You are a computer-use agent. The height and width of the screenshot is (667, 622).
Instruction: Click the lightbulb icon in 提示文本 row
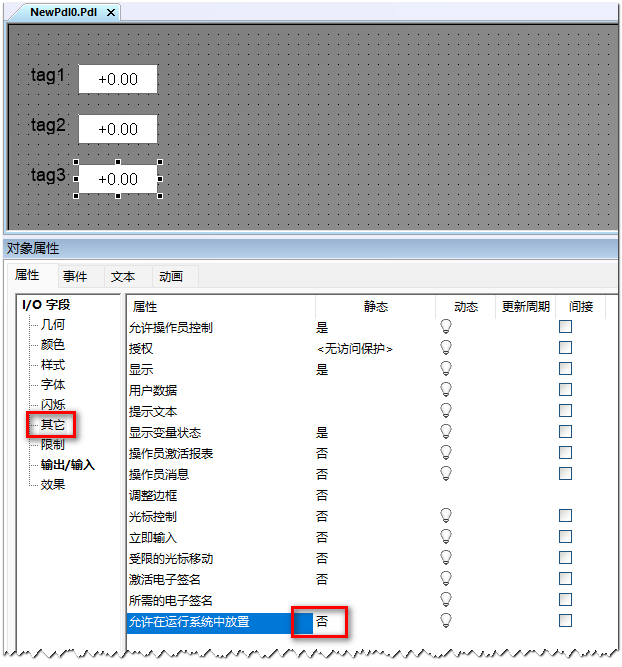[x=446, y=411]
